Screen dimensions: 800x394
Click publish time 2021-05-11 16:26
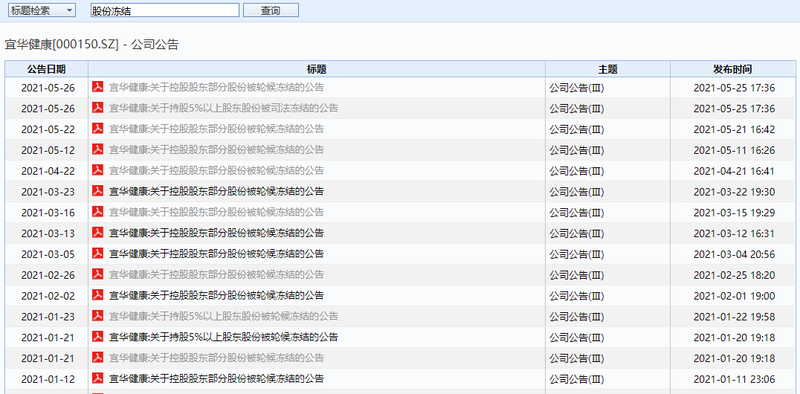coord(734,151)
